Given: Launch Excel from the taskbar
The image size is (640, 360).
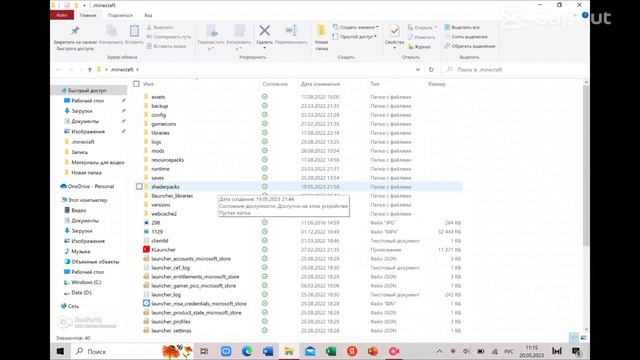Looking at the screenshot, I should pyautogui.click(x=331, y=351).
